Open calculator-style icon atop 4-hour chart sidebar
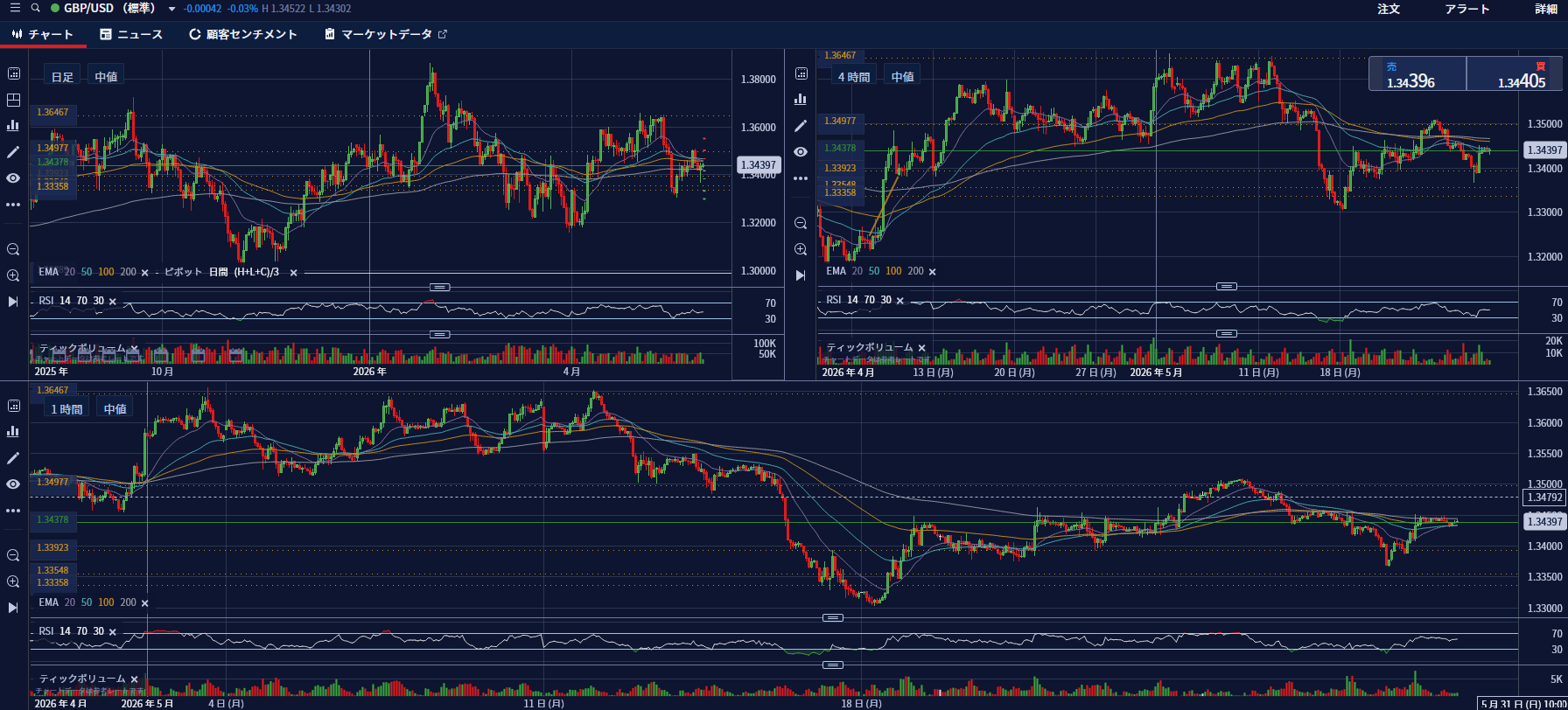The width and height of the screenshot is (1568, 710). click(801, 73)
